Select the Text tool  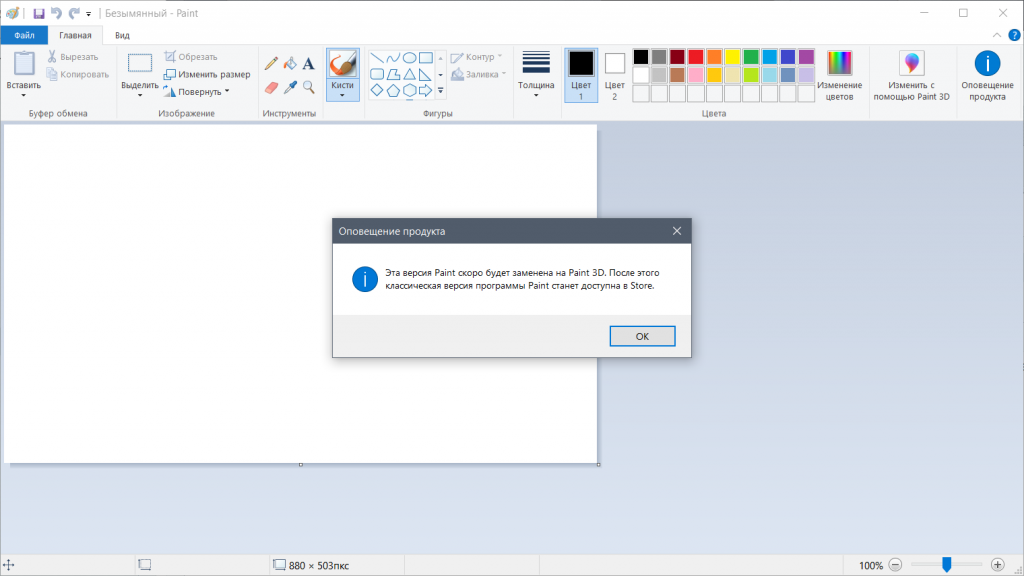click(309, 63)
